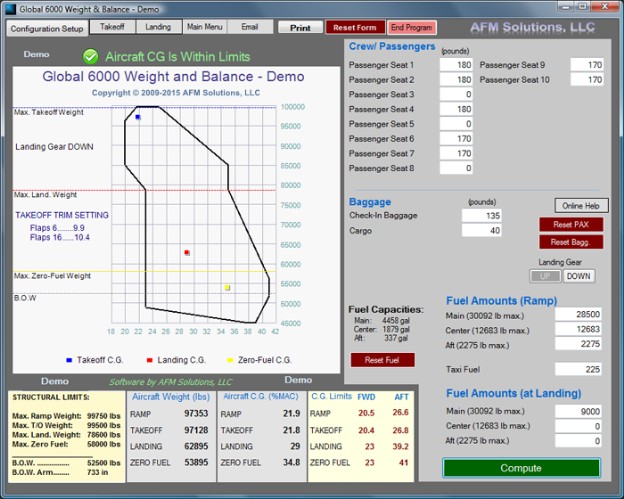Click the green Compute button

pyautogui.click(x=521, y=468)
